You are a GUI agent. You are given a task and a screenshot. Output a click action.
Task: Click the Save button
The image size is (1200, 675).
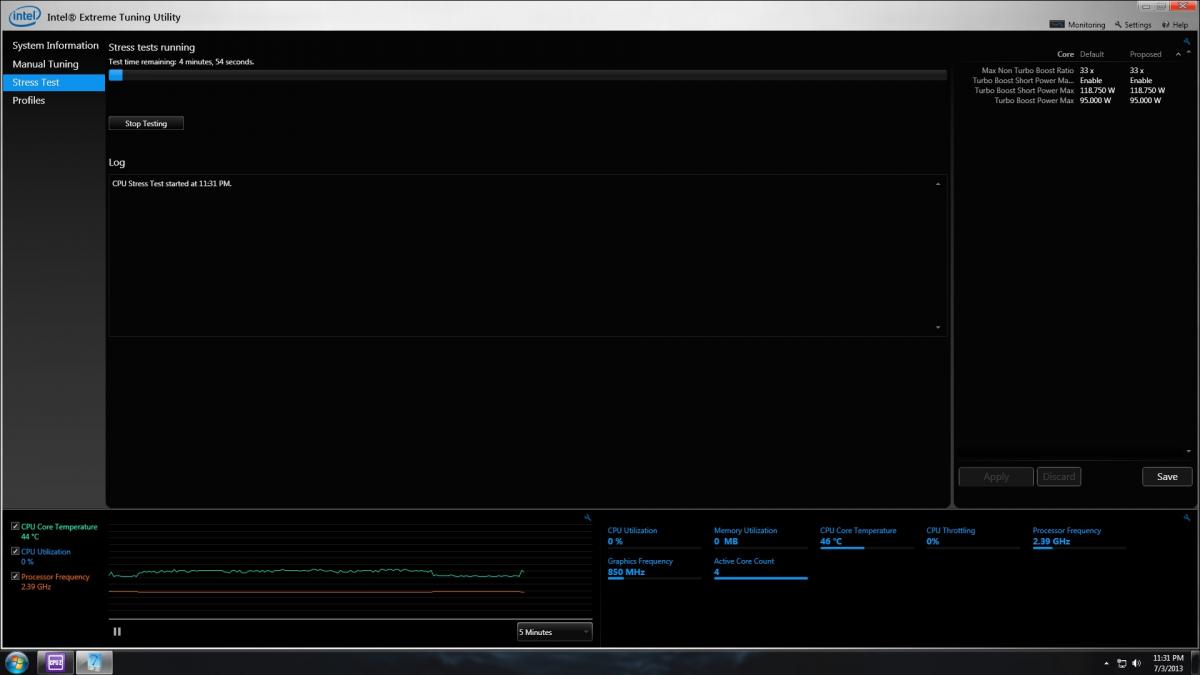point(1167,477)
